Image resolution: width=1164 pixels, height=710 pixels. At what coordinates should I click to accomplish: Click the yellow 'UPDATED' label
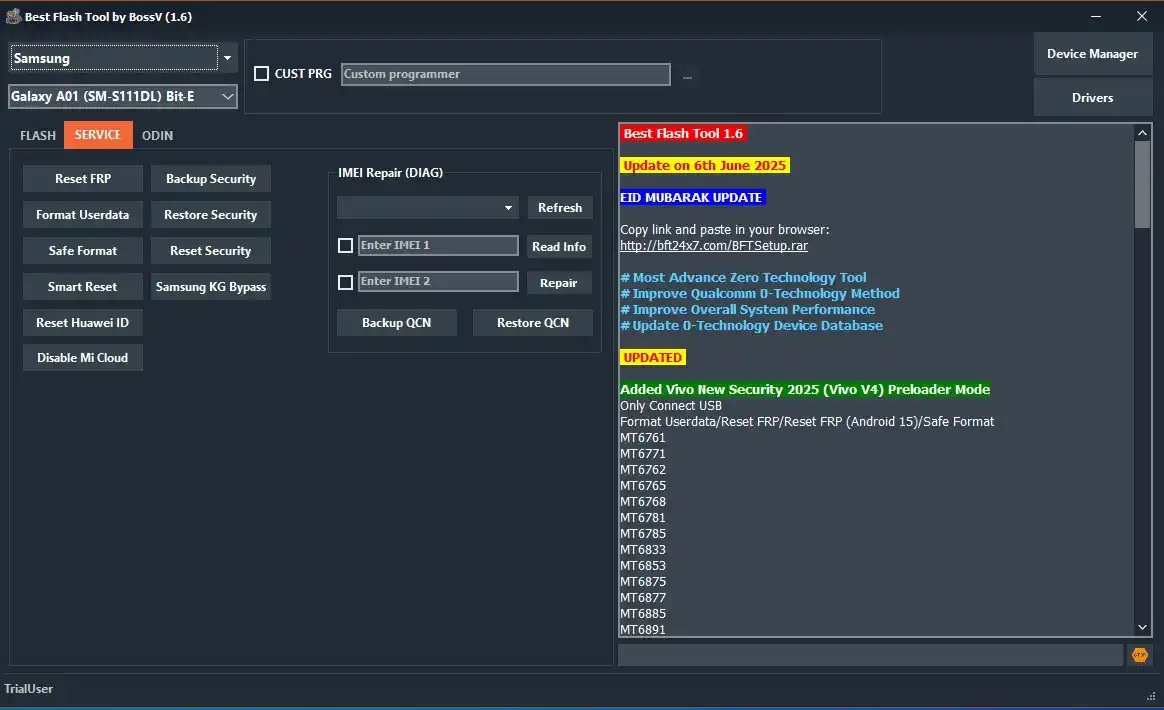click(x=653, y=358)
